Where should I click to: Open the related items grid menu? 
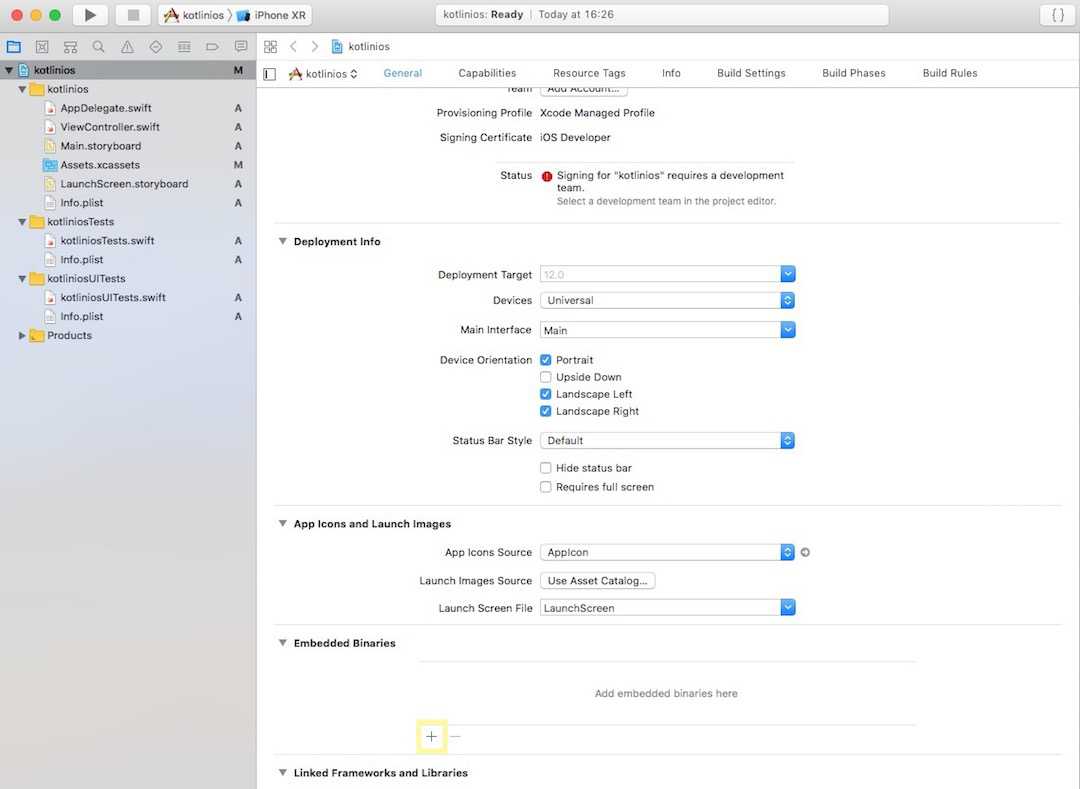coord(271,47)
